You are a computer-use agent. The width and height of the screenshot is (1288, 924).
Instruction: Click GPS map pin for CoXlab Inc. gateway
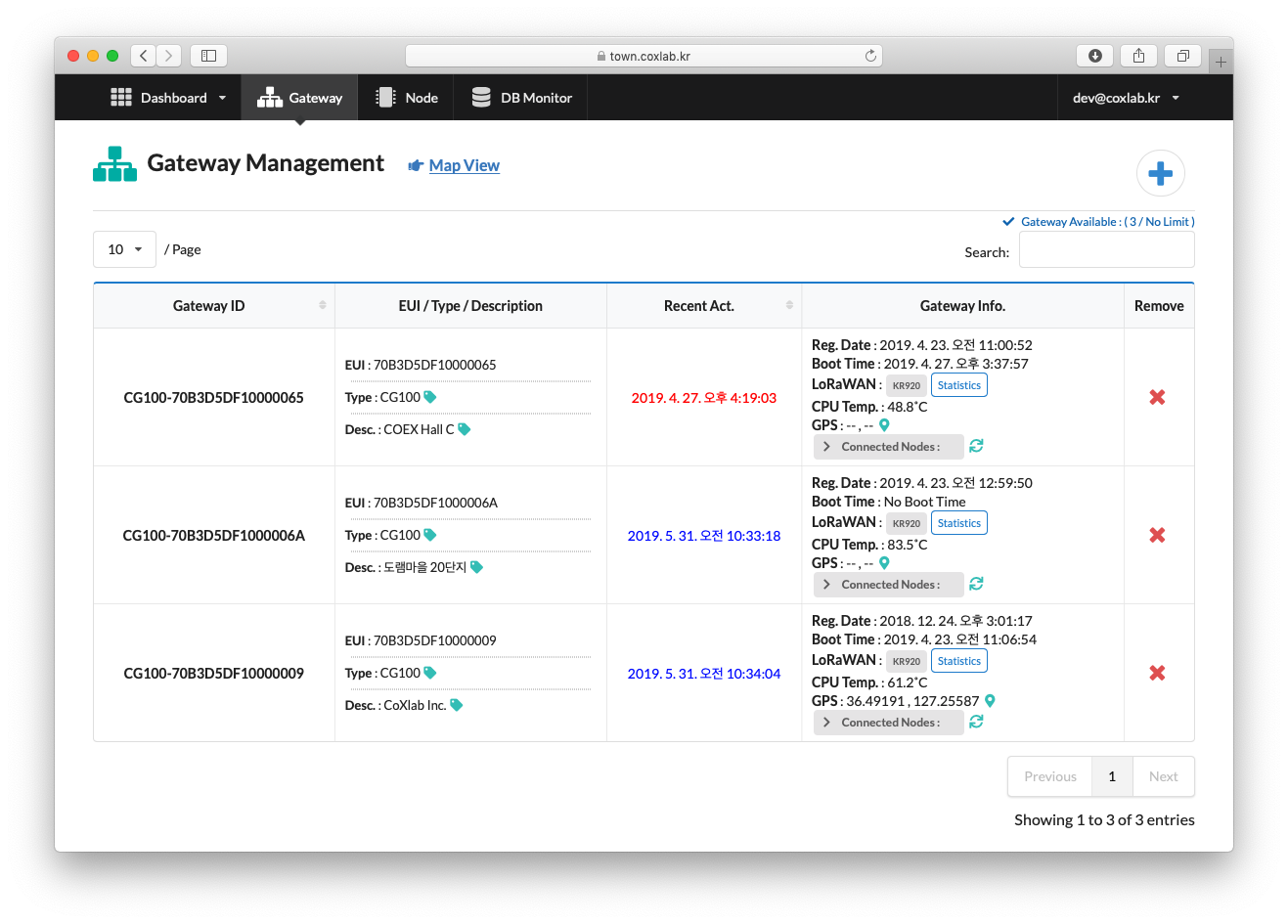(990, 701)
